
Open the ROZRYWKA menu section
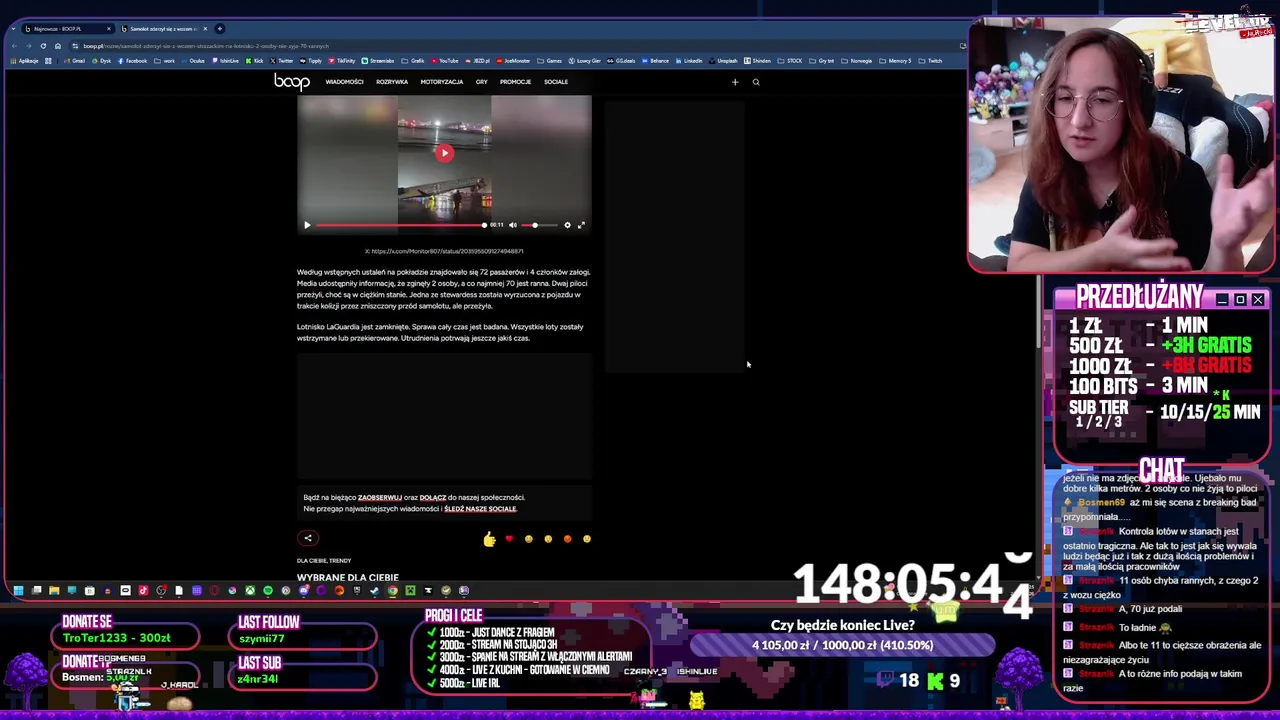(392, 82)
